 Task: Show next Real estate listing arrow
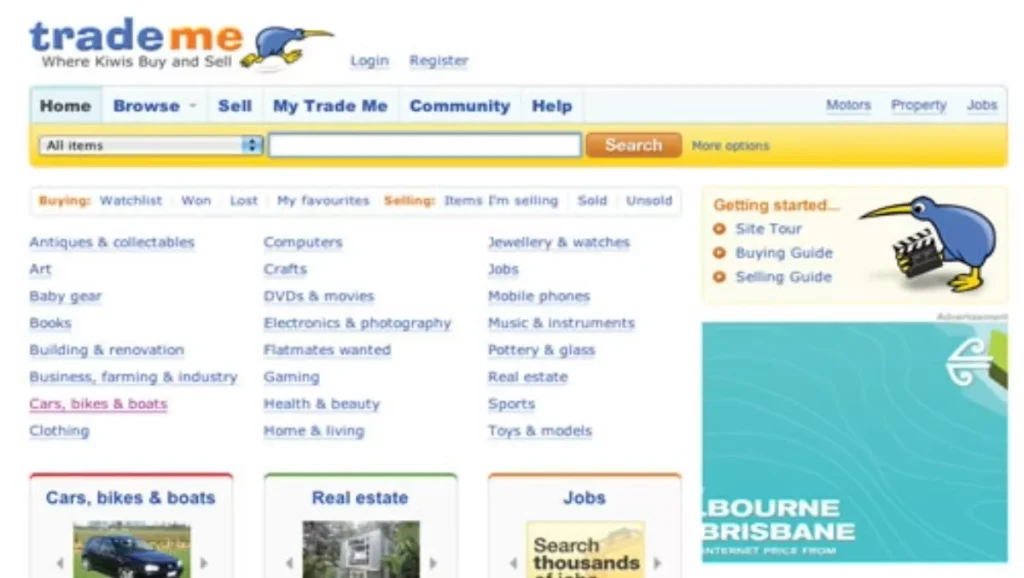pos(433,562)
